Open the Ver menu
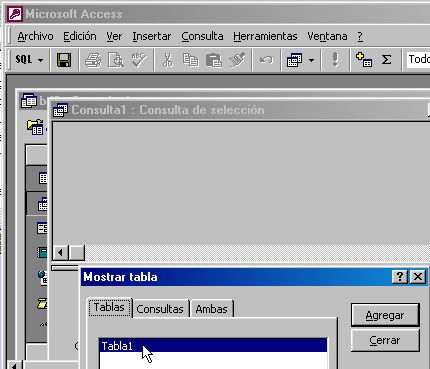Image resolution: width=430 pixels, height=369 pixels. point(114,36)
